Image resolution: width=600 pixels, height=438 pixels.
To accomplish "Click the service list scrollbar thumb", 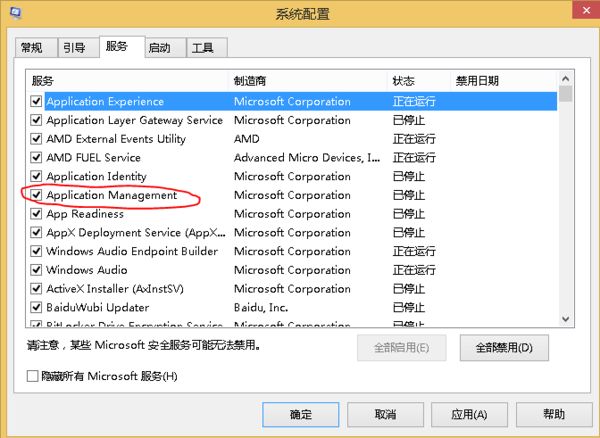I will point(566,94).
